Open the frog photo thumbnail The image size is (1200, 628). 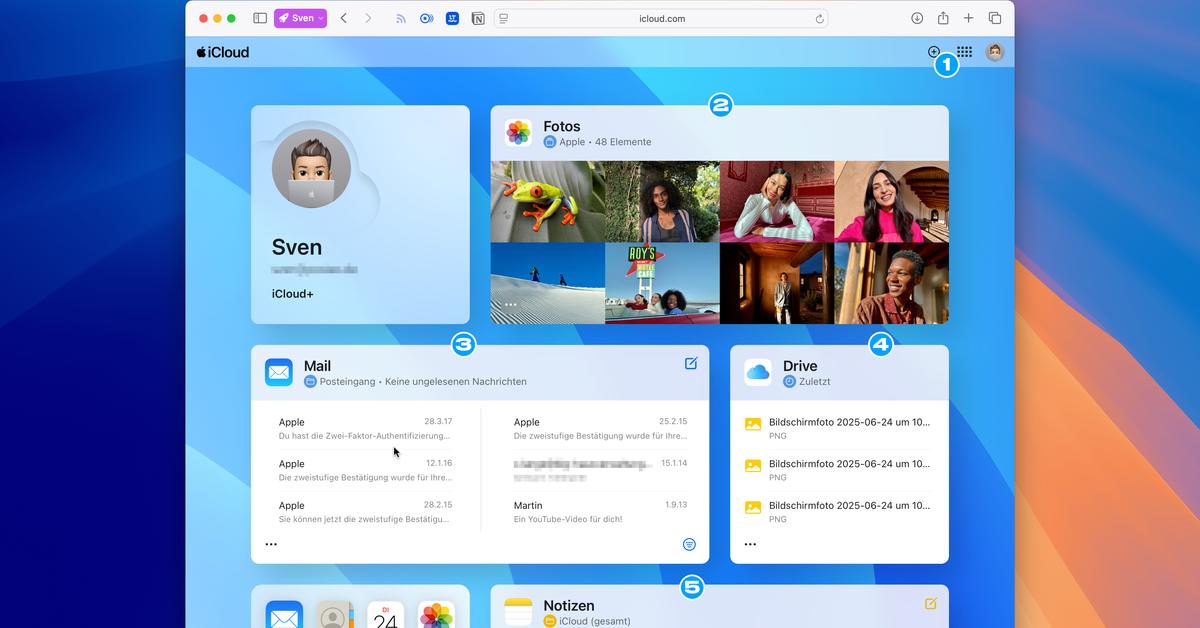547,201
